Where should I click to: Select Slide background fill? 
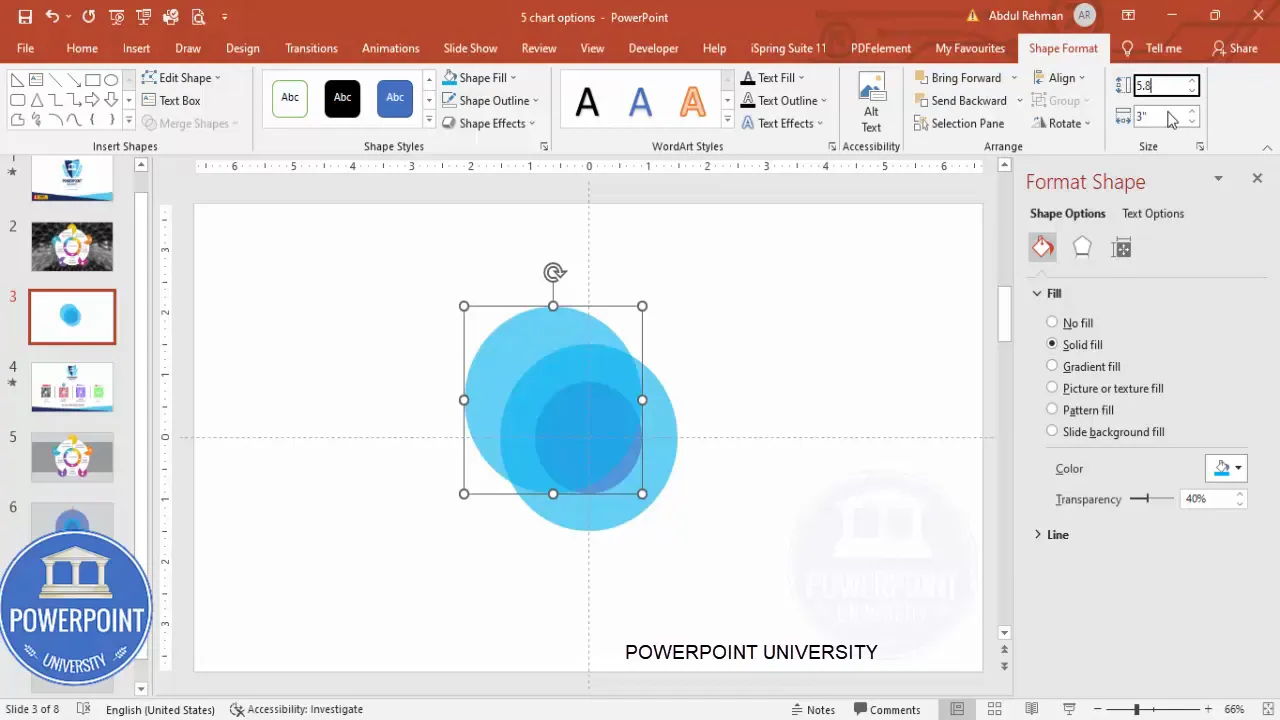(1105, 432)
